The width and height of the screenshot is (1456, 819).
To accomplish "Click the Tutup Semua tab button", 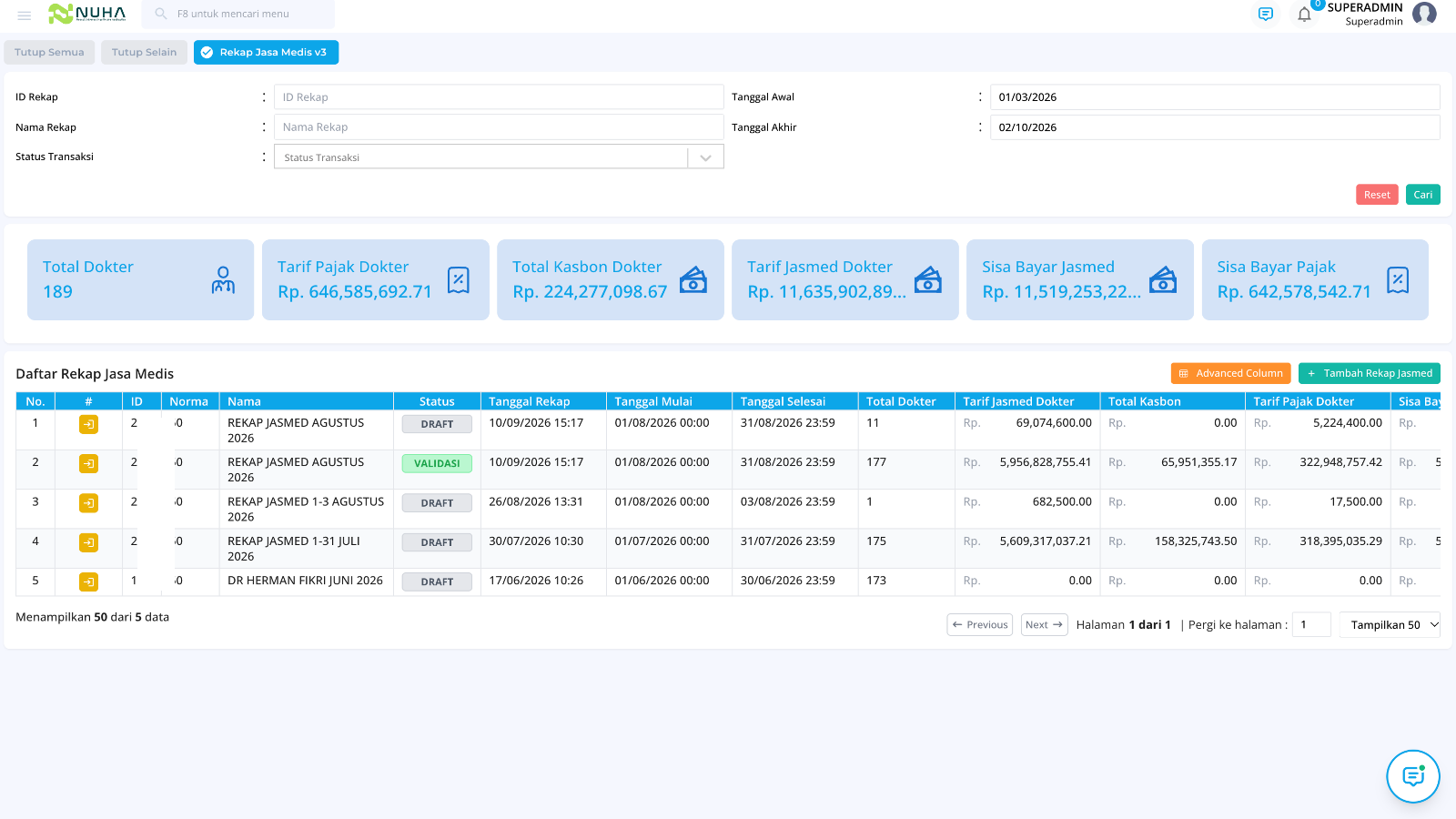I will [x=49, y=53].
